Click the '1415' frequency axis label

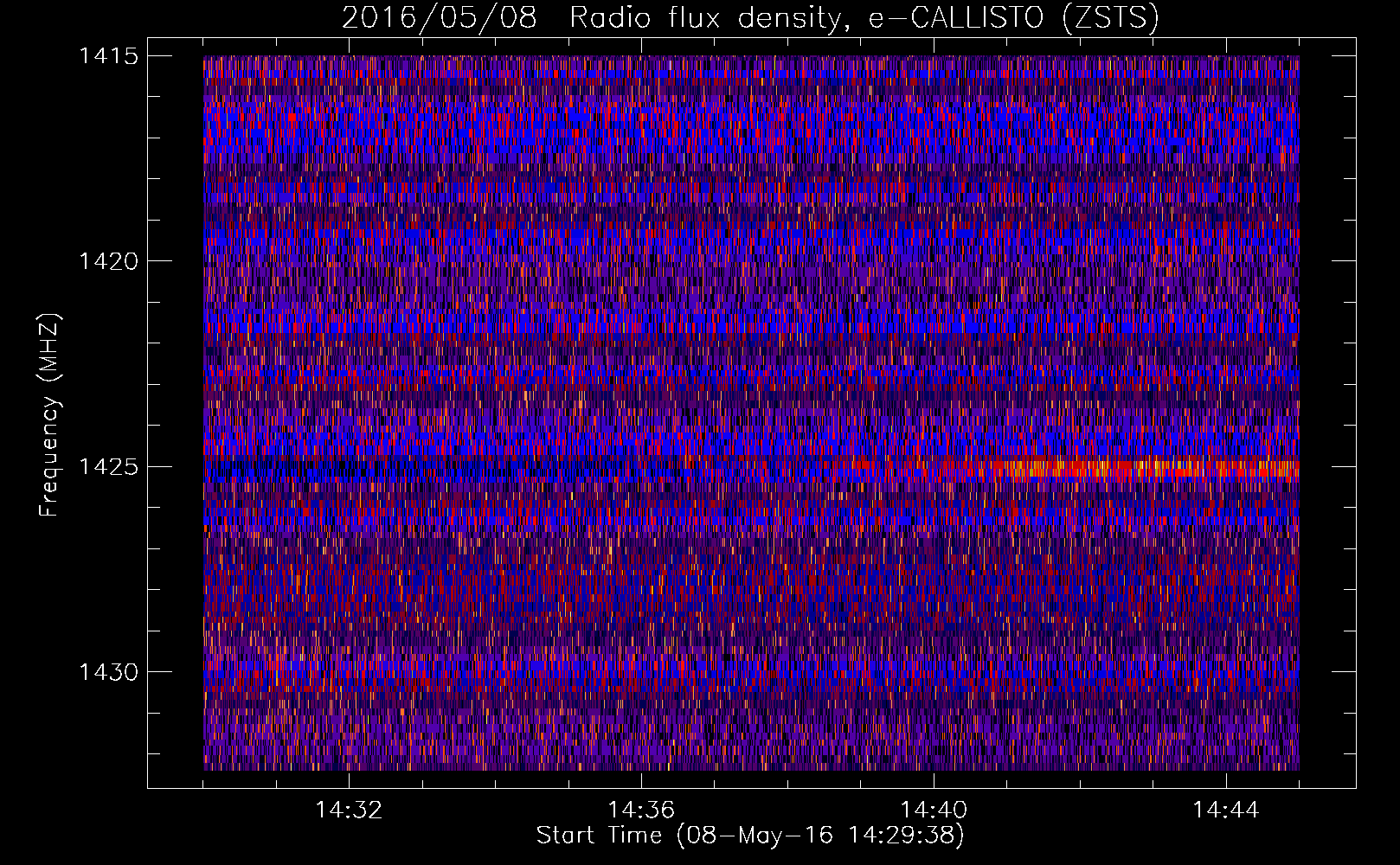108,56
